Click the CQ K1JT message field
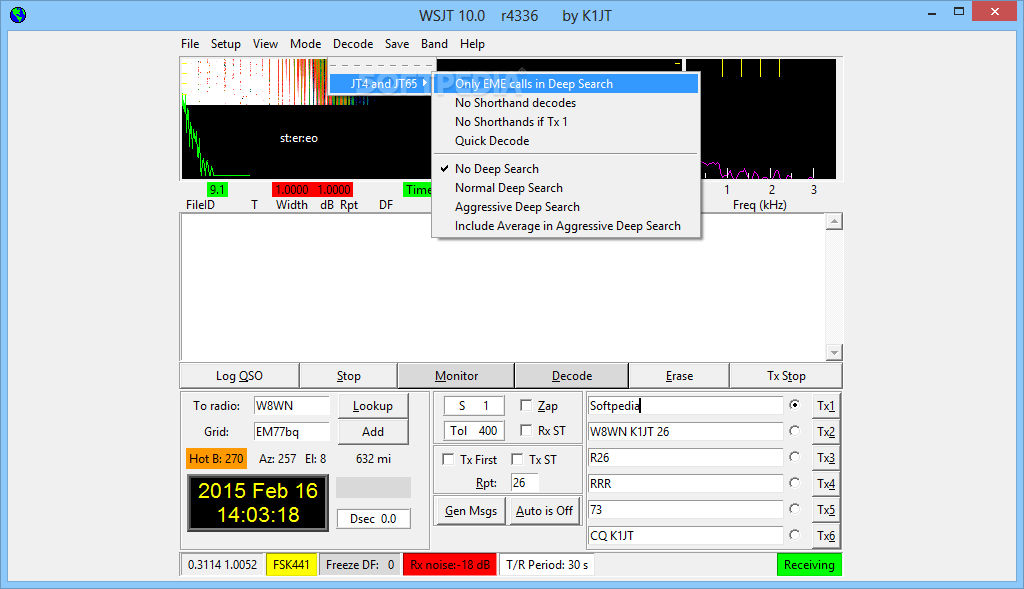 685,535
